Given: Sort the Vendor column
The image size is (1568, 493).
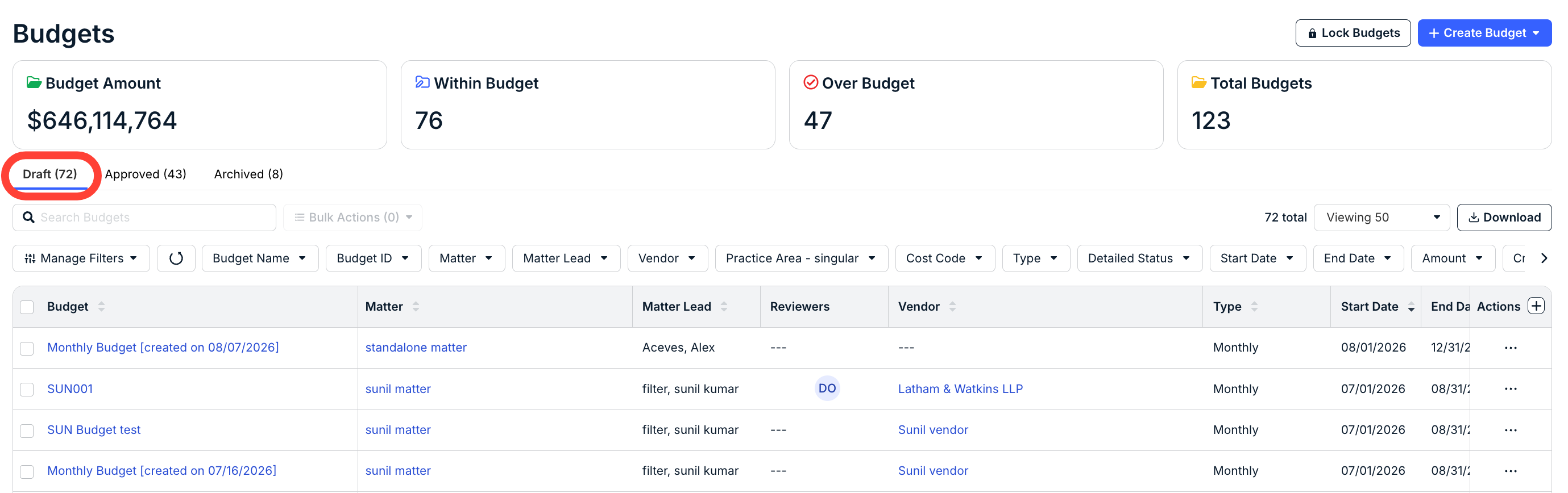Looking at the screenshot, I should 952,307.
